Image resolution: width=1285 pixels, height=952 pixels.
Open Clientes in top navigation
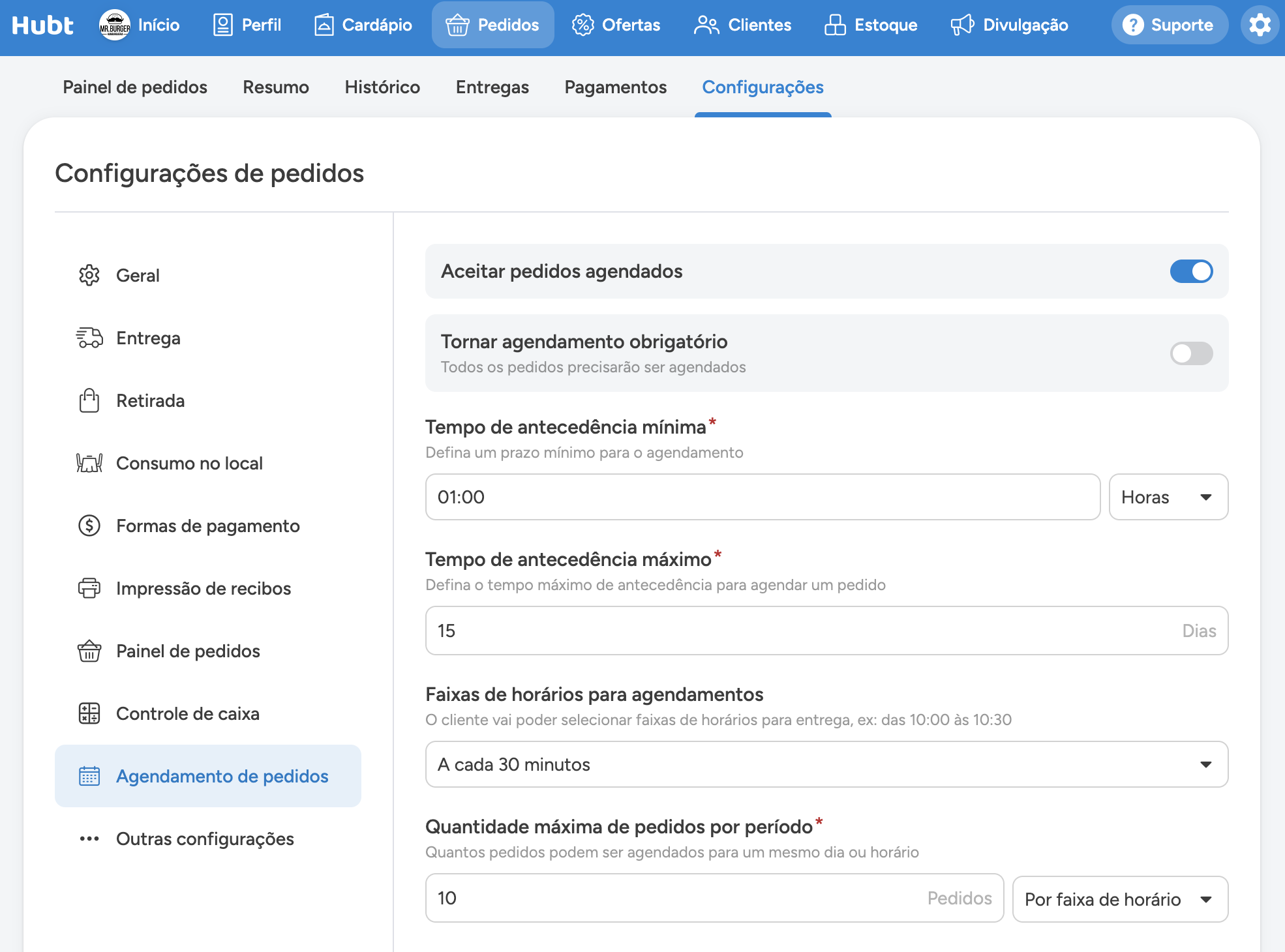pos(742,25)
